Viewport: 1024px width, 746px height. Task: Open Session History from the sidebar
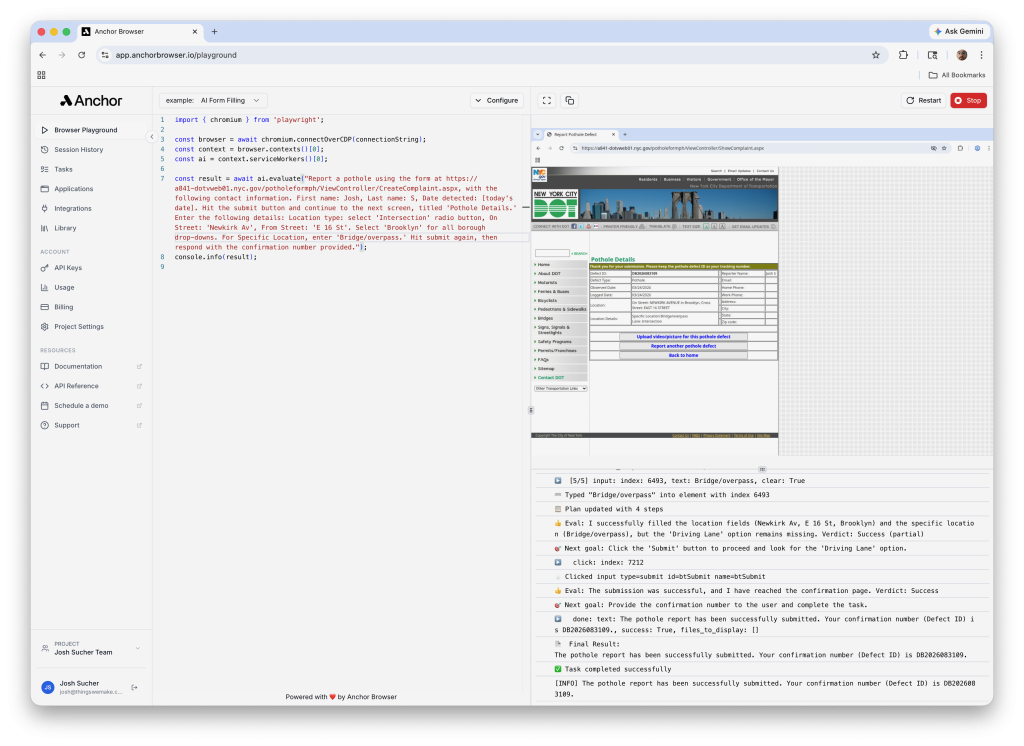coord(78,150)
